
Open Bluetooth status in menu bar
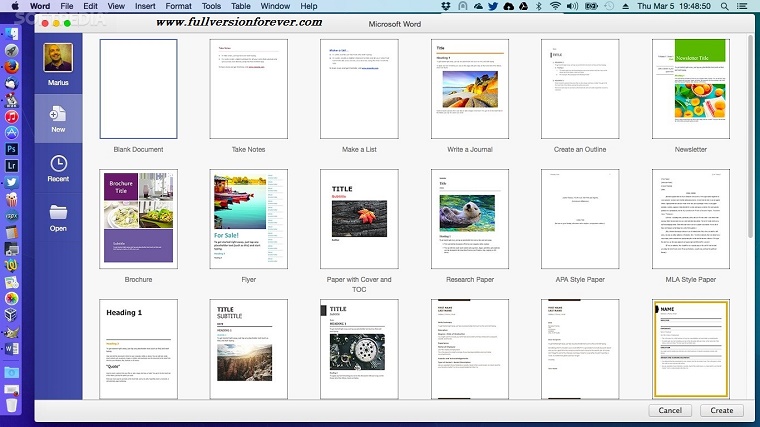[x=538, y=6]
